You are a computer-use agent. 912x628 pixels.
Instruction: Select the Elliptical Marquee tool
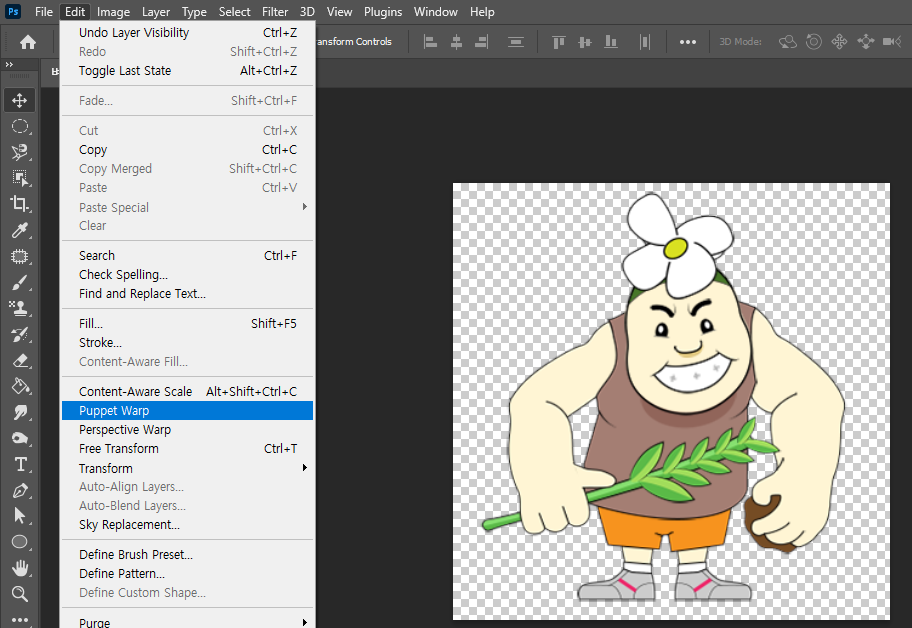(x=20, y=126)
